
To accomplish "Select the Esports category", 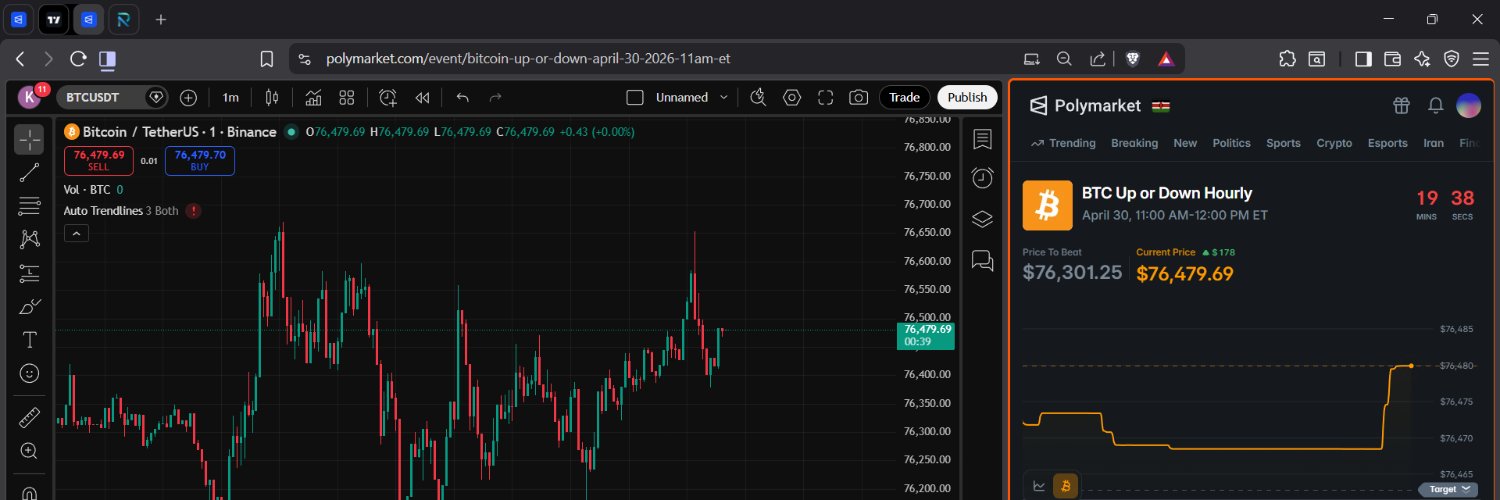I will [1388, 143].
